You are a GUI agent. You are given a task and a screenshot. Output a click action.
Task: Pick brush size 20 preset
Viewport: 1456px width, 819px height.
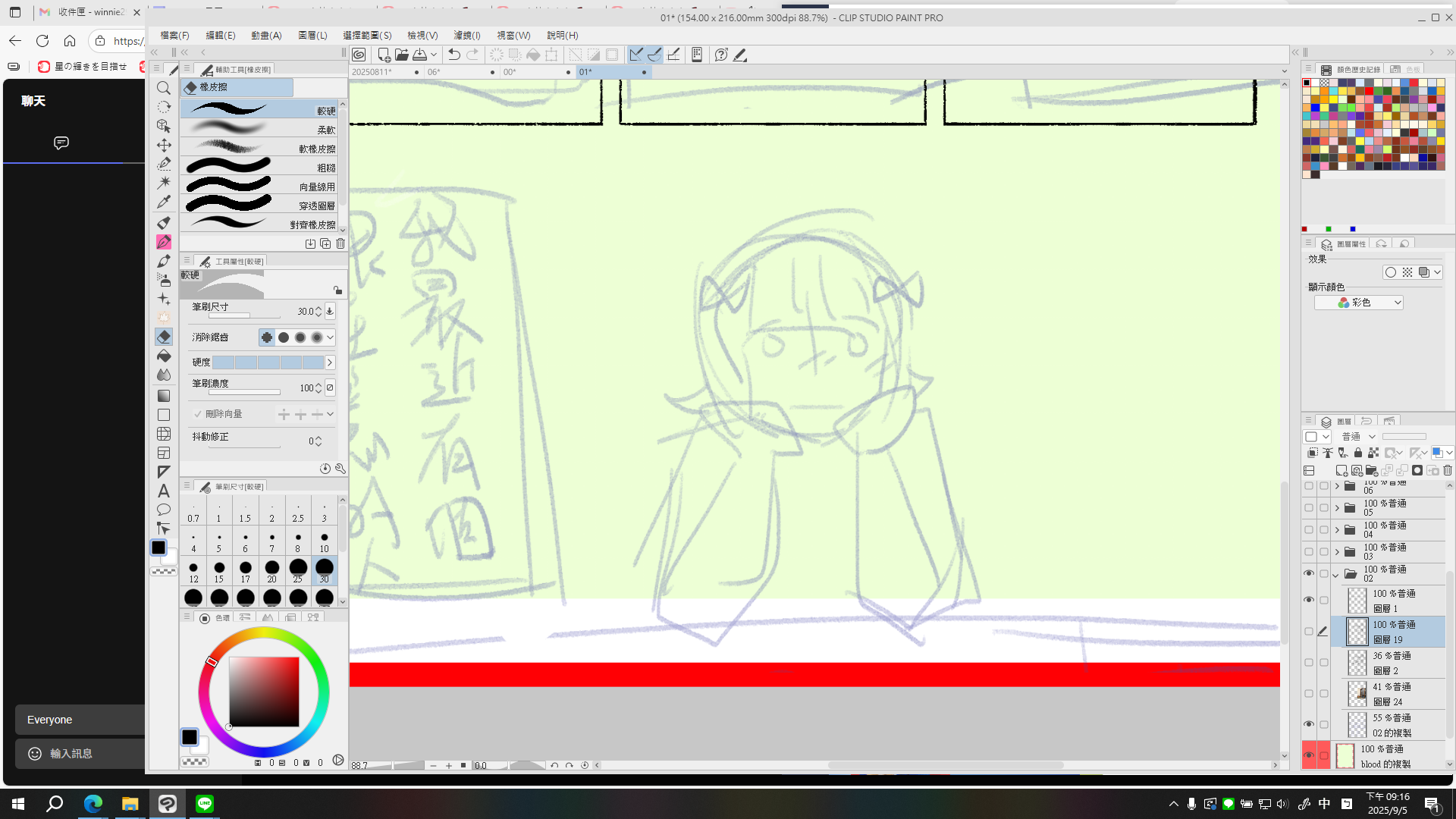coord(271,570)
